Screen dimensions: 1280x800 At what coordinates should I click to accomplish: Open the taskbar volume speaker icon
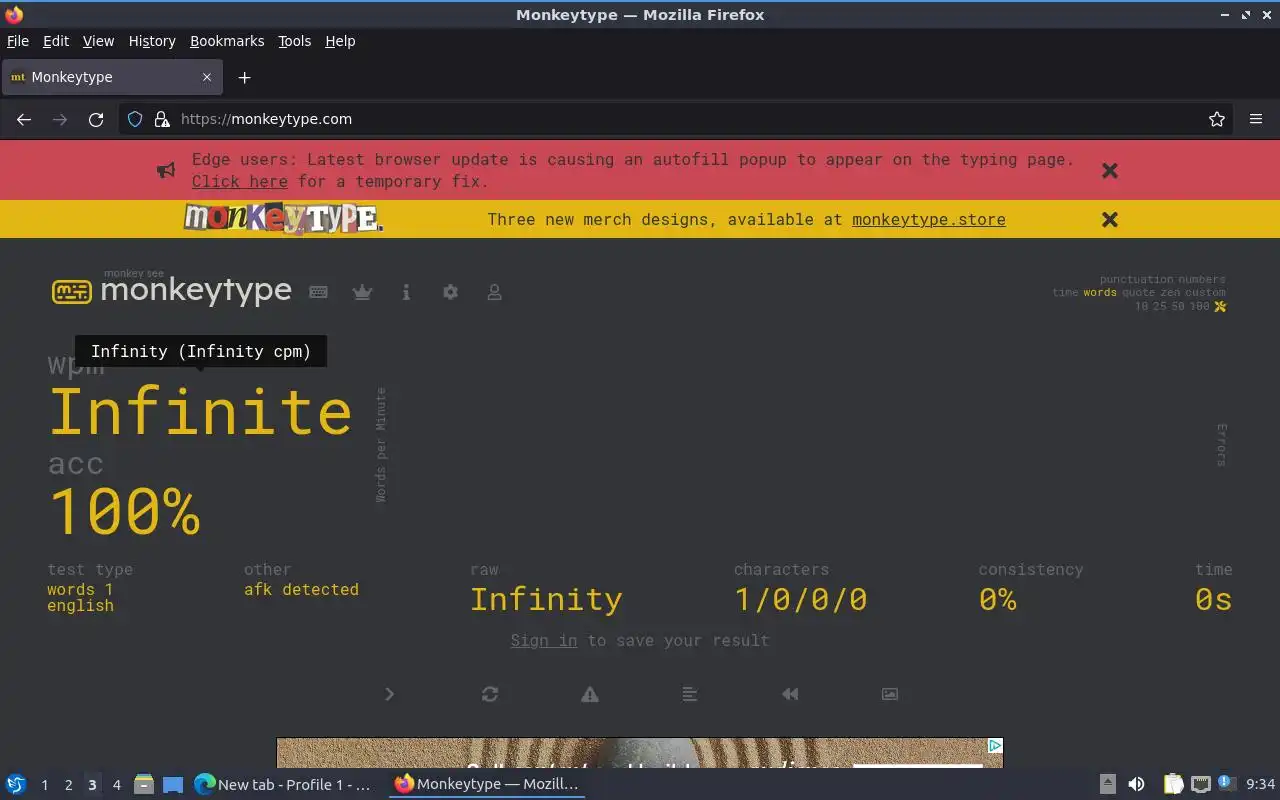(x=1136, y=784)
